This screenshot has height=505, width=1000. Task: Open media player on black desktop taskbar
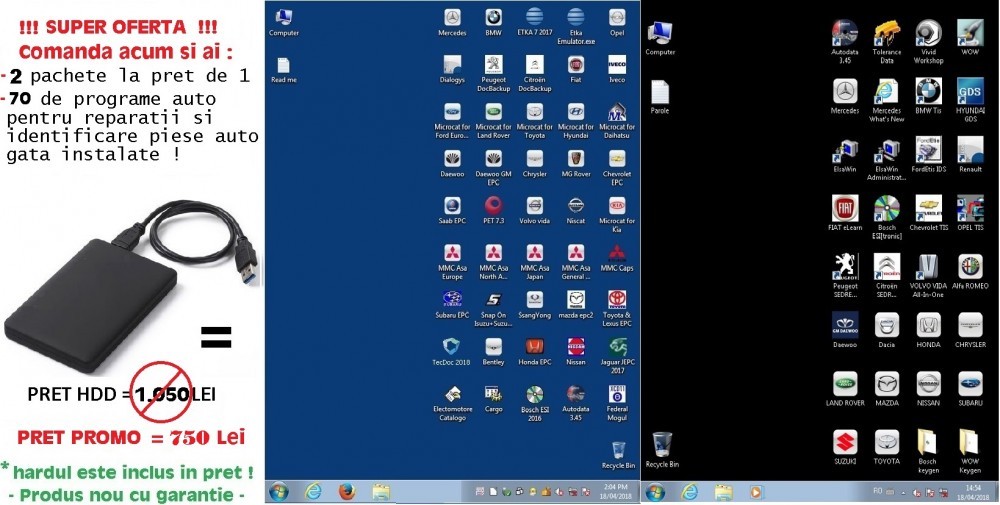point(756,492)
